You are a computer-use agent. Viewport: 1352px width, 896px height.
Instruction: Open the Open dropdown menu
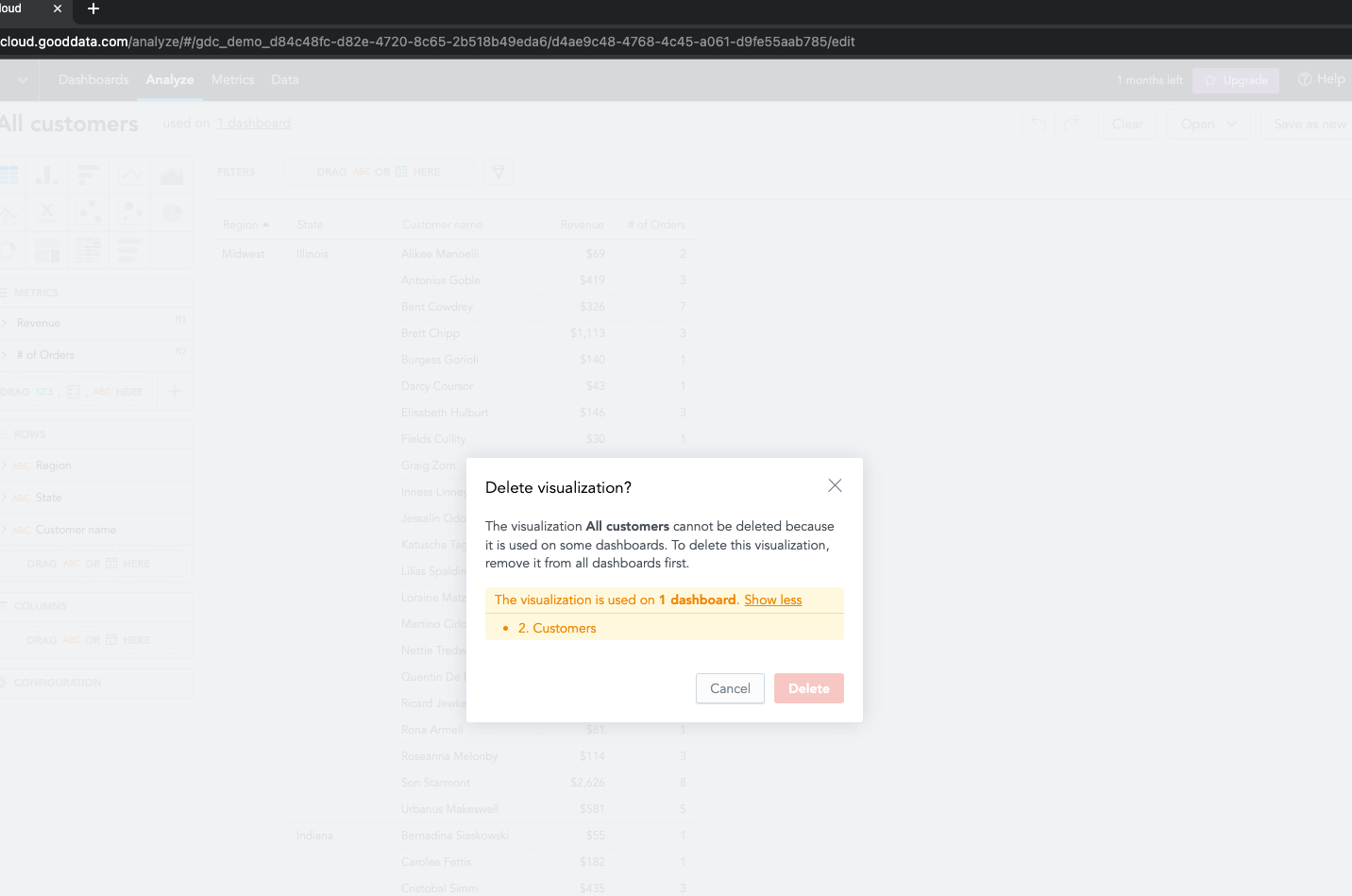tap(1208, 124)
